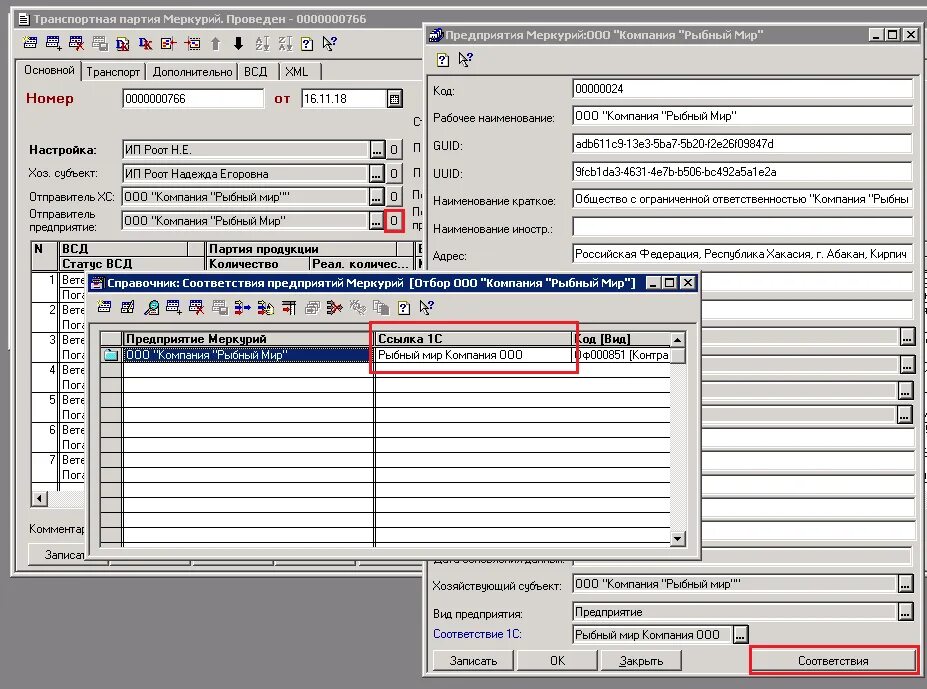Click column alignment icon with red arrow in Справочник

click(289, 307)
